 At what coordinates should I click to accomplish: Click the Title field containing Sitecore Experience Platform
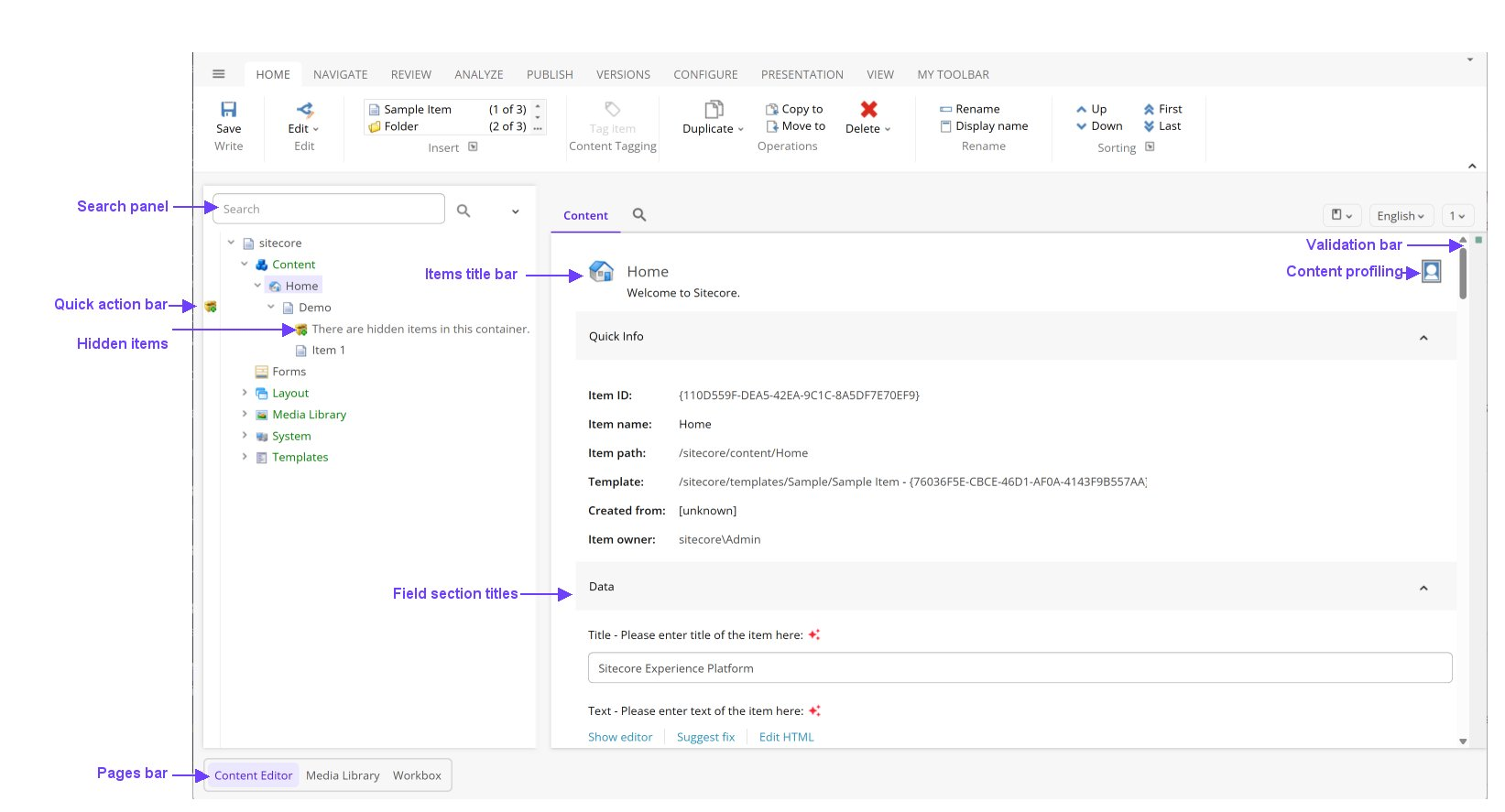1020,667
